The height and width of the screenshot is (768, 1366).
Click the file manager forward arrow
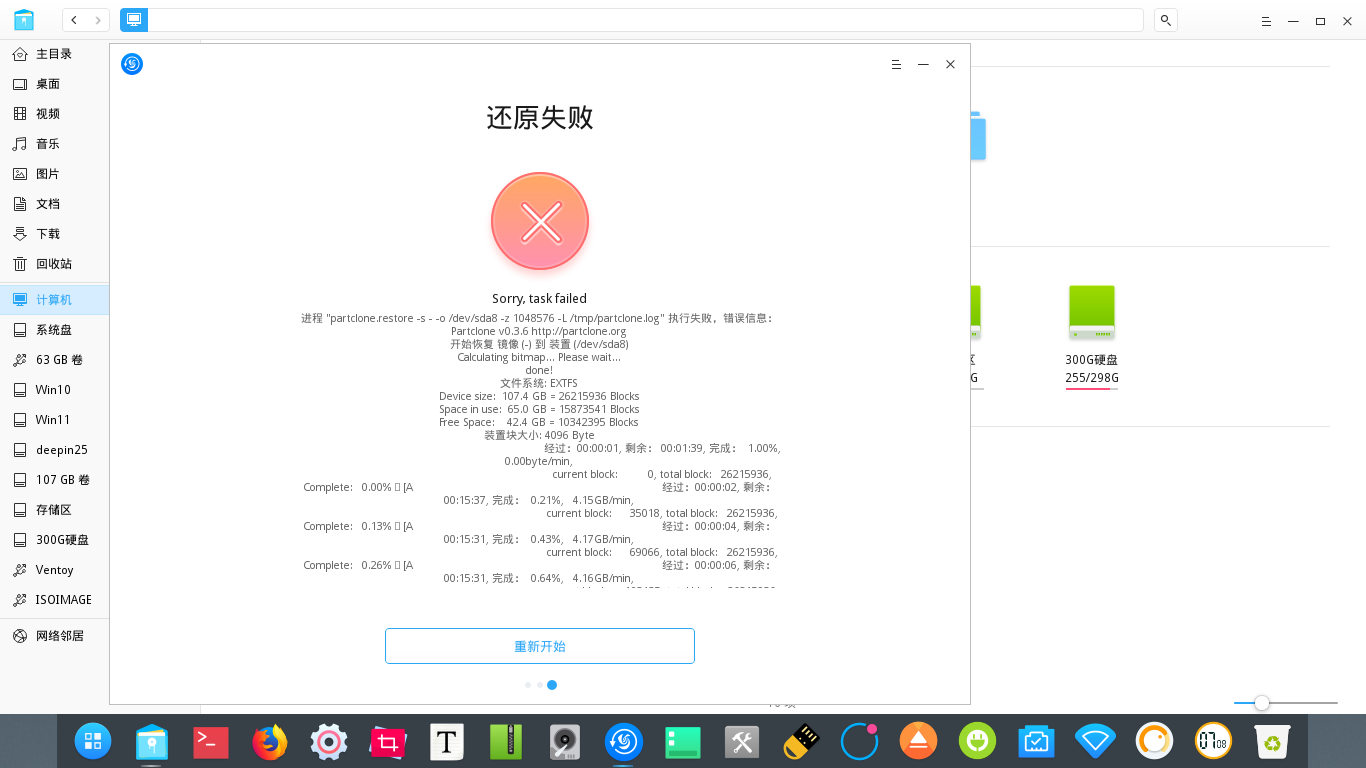coord(98,20)
